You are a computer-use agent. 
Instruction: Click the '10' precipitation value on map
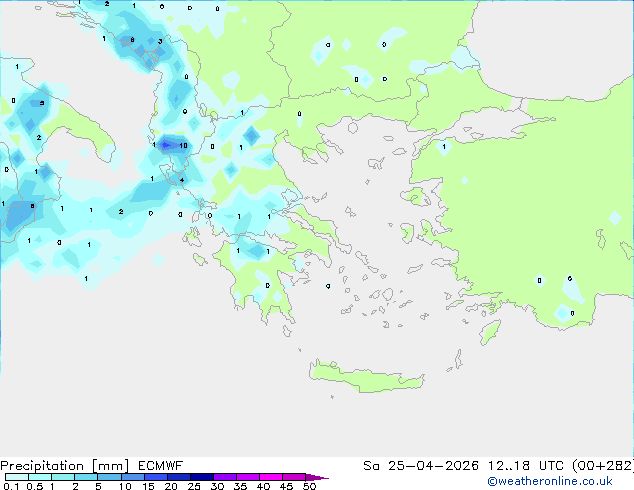[183, 146]
